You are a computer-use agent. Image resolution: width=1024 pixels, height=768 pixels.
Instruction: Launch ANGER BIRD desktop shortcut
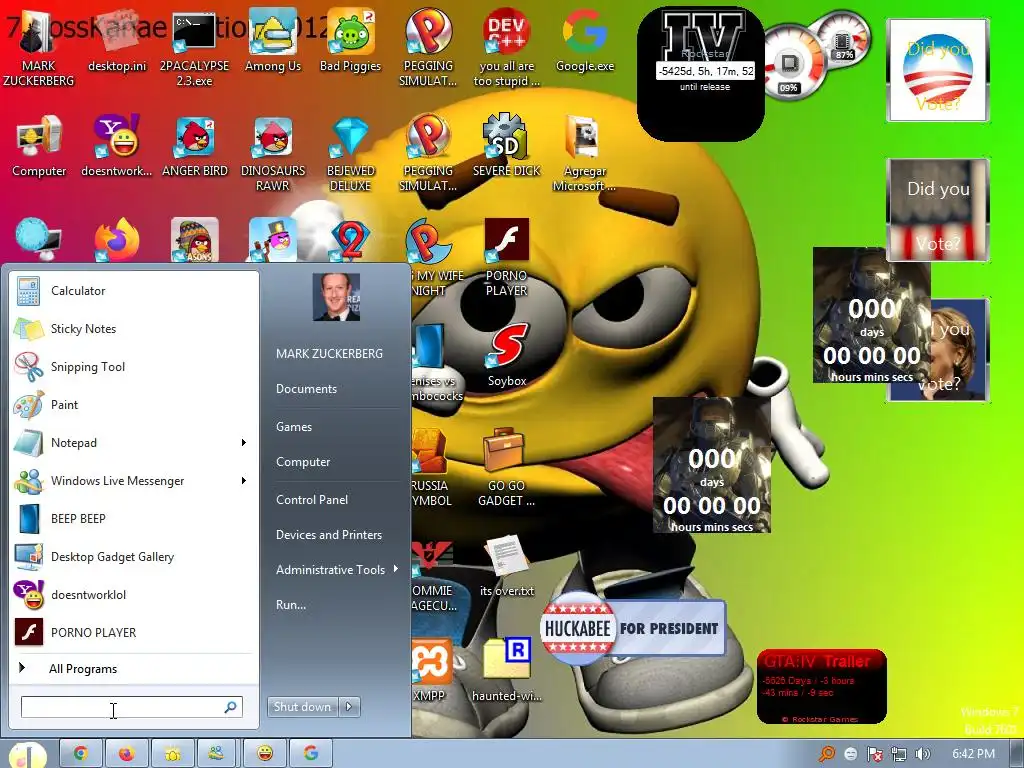pyautogui.click(x=195, y=146)
